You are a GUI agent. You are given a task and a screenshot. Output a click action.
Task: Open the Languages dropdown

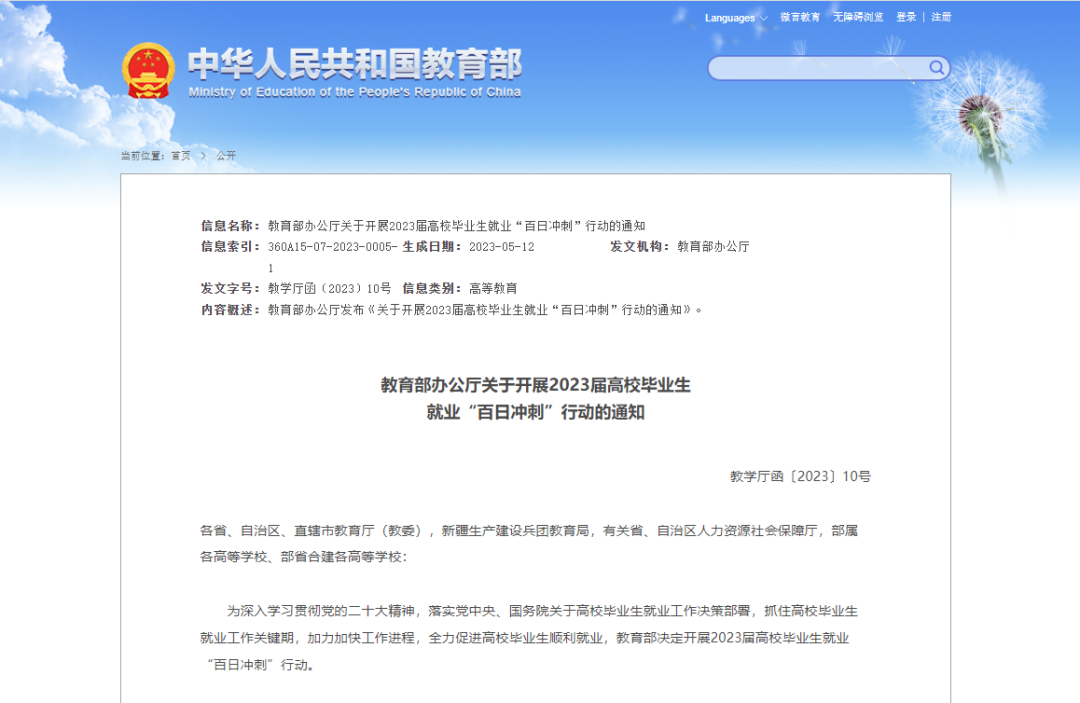[x=736, y=18]
